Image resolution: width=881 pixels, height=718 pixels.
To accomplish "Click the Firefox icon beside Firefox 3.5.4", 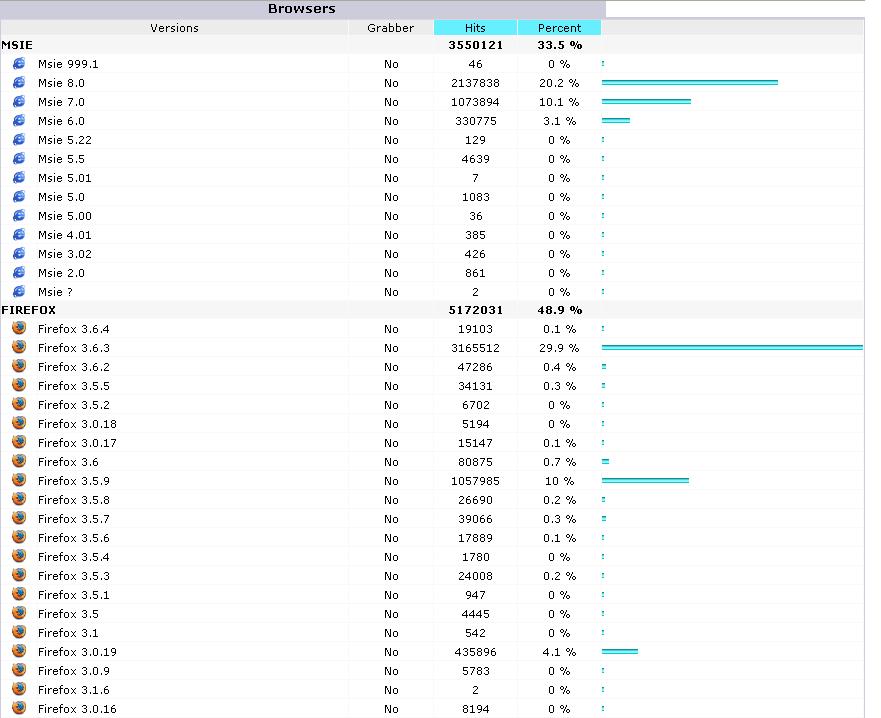I will [x=19, y=556].
